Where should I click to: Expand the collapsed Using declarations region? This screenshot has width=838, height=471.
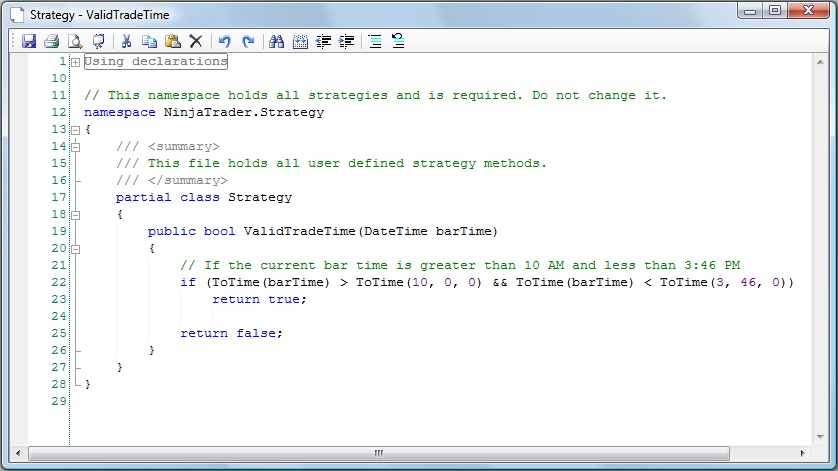click(x=75, y=62)
